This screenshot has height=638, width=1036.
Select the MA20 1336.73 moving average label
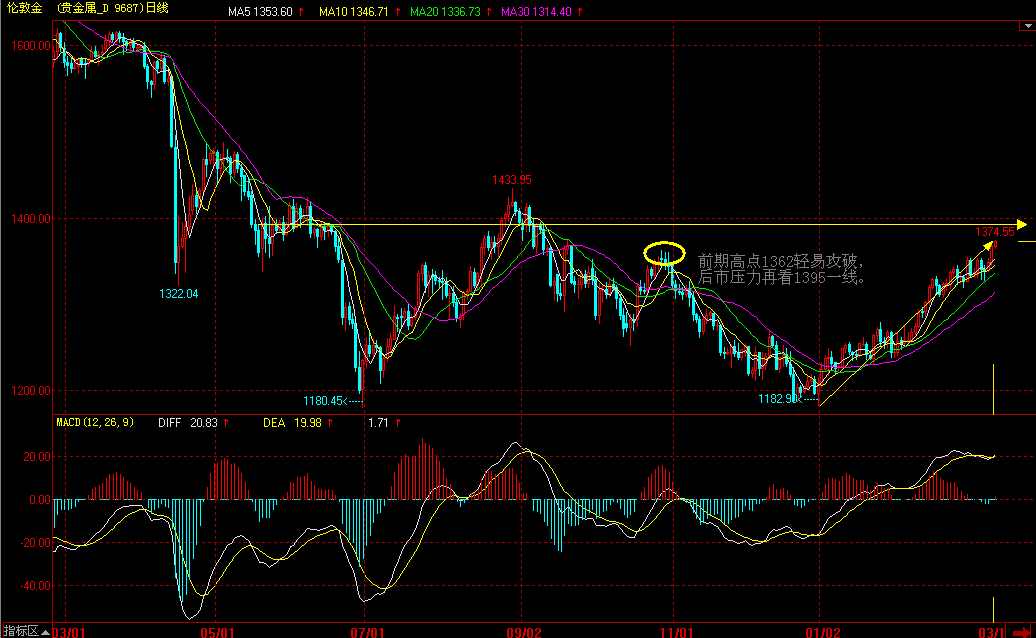point(445,10)
